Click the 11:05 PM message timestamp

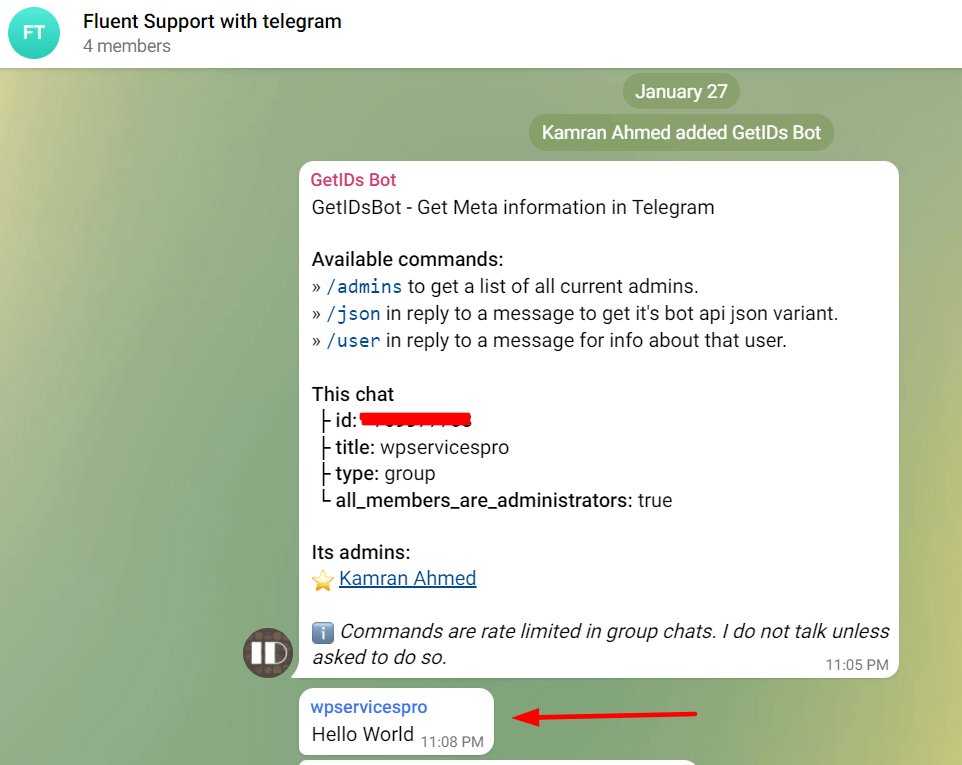click(856, 665)
